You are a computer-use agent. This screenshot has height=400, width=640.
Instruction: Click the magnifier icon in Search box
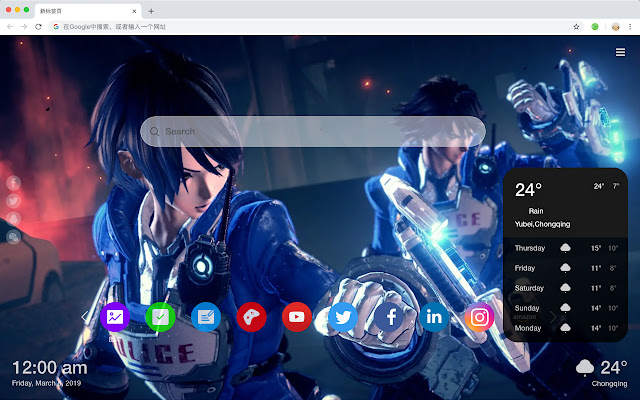pyautogui.click(x=154, y=131)
